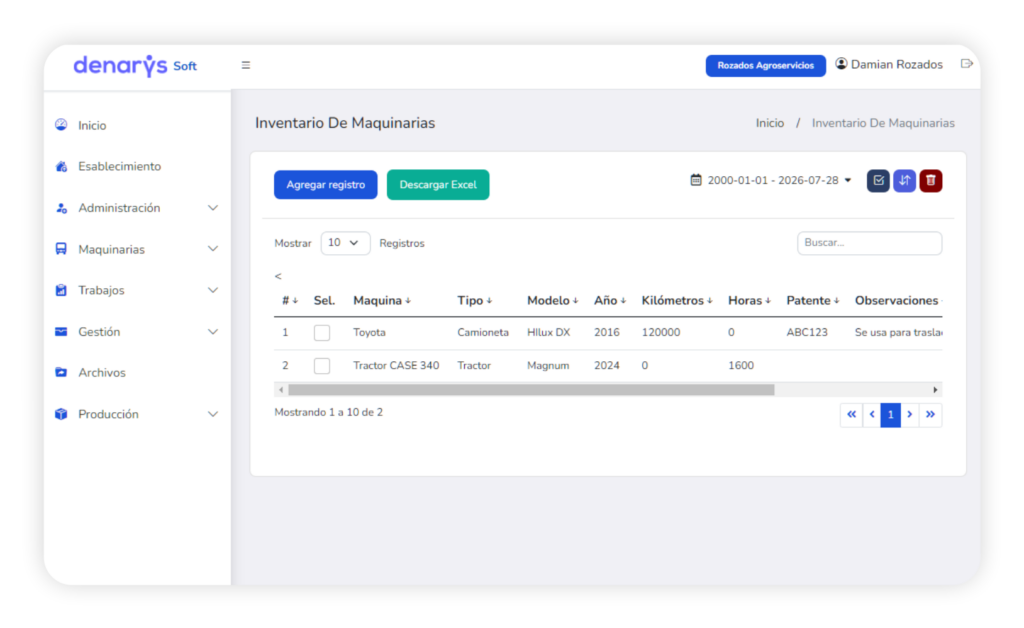
Task: Click the scrollbar right arrow
Action: pyautogui.click(x=935, y=390)
